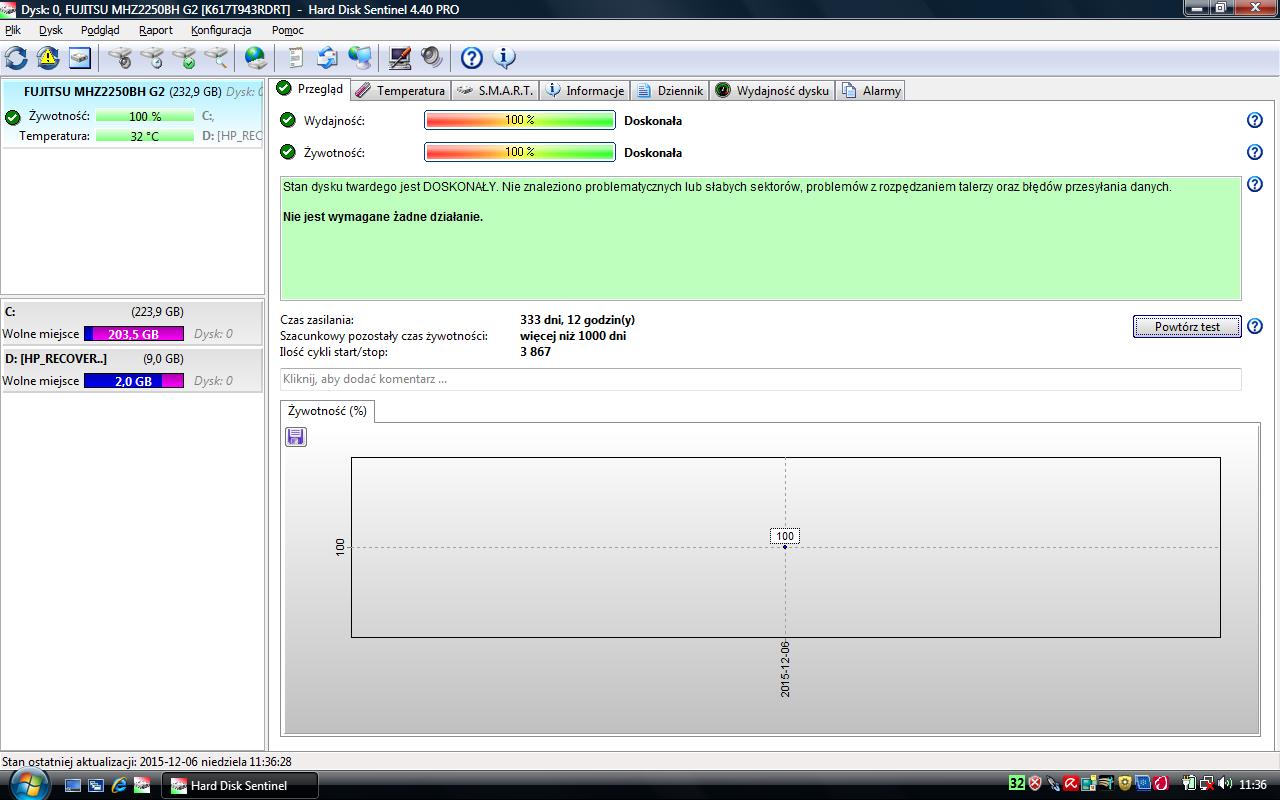1280x800 pixels.
Task: Open the Pomoc menu
Action: tap(288, 30)
